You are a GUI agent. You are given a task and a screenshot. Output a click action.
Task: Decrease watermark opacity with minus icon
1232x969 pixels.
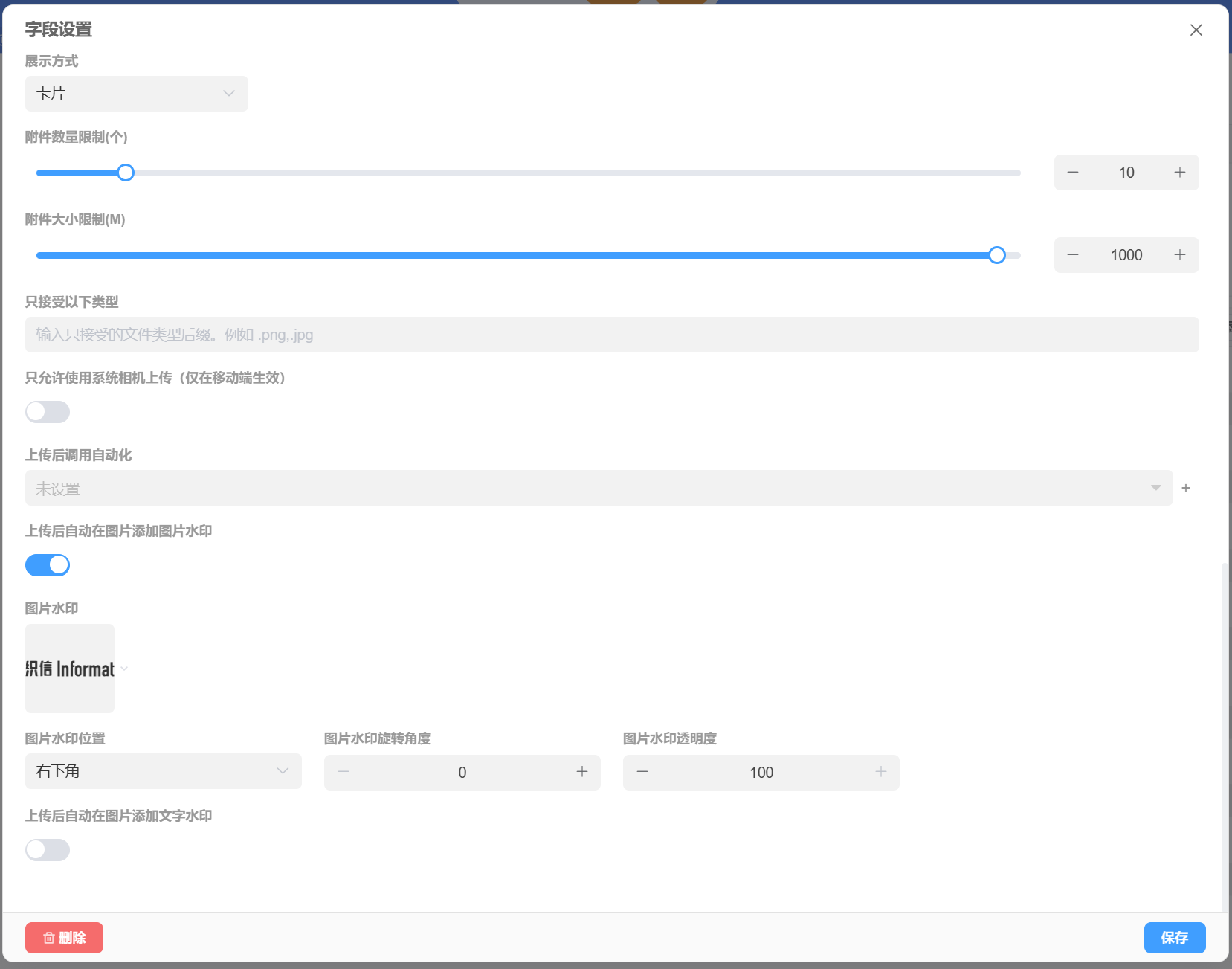pyautogui.click(x=642, y=772)
